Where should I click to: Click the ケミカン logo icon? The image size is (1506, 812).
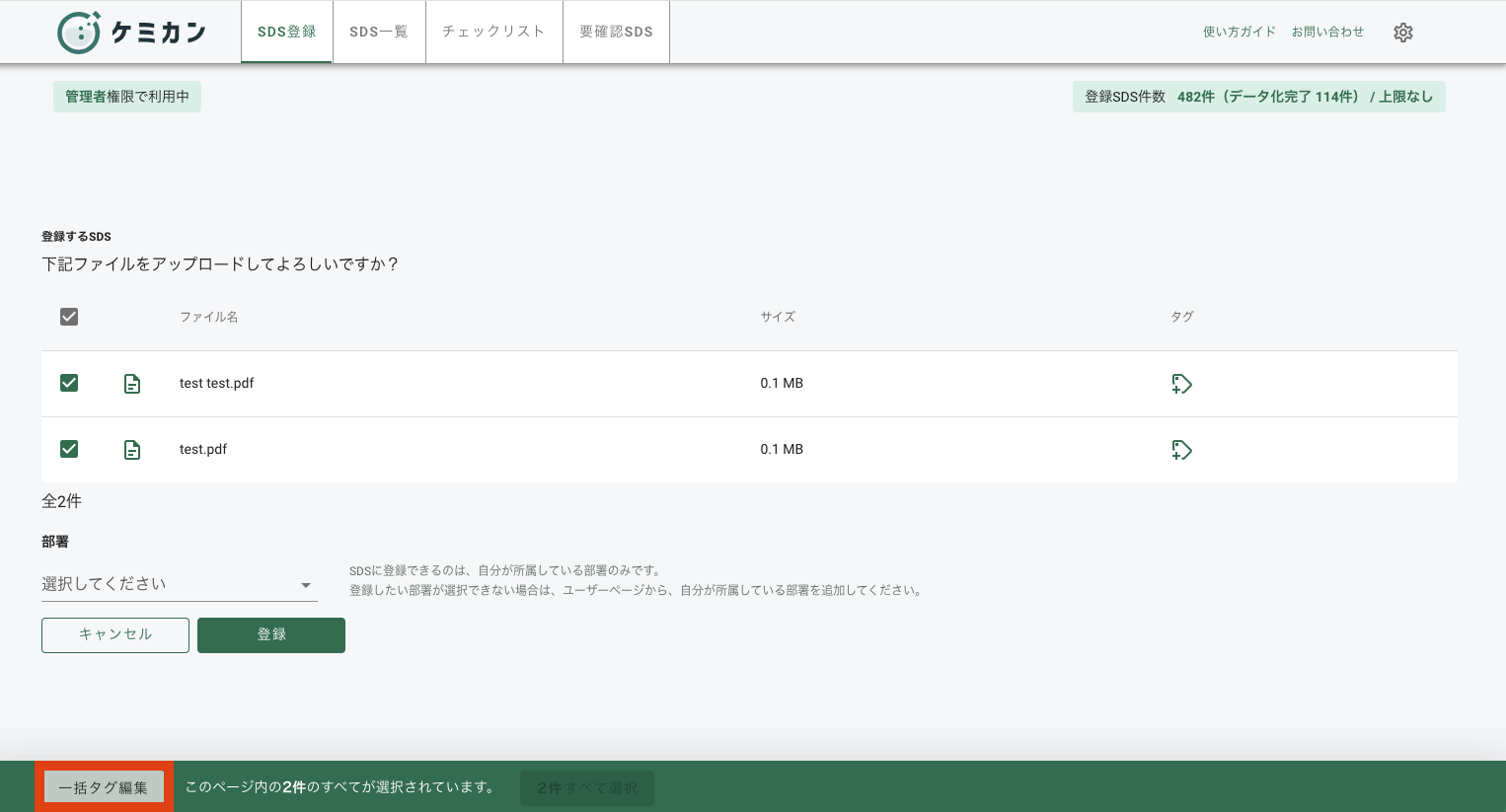pos(79,33)
